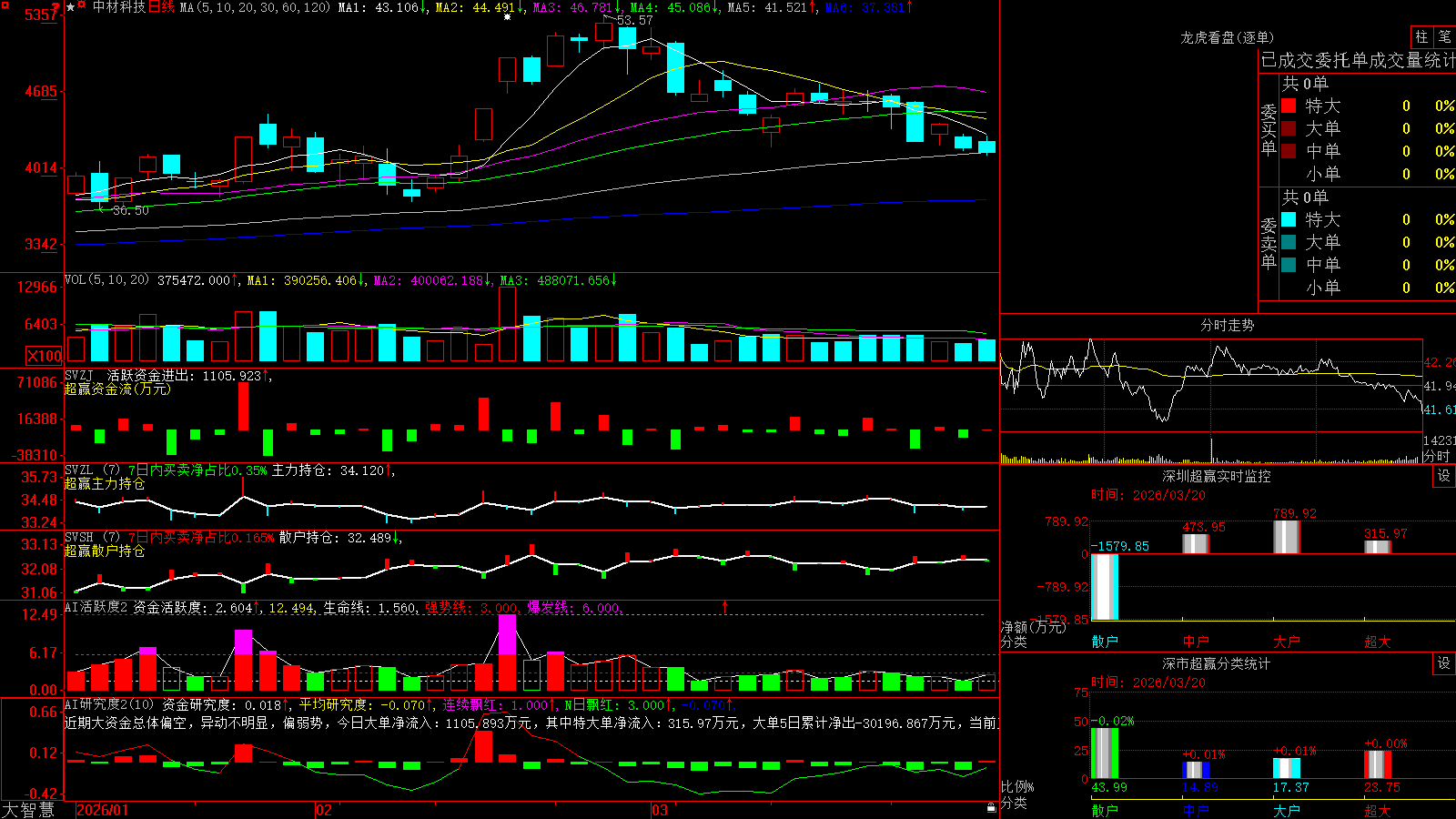Click the red 特大 buy order color swatch

point(1289,106)
